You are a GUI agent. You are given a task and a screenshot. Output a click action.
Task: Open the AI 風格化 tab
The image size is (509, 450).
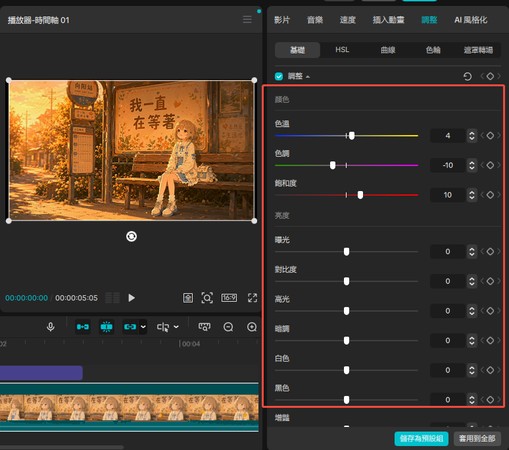pyautogui.click(x=470, y=20)
